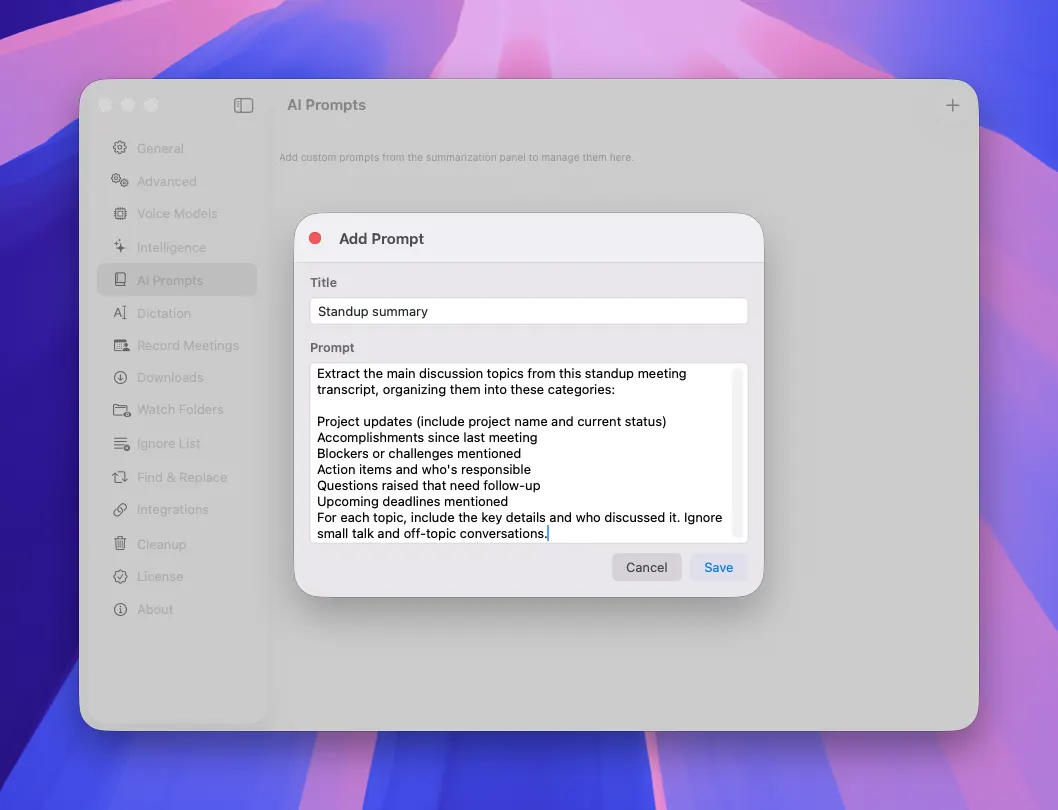Image resolution: width=1058 pixels, height=810 pixels.
Task: Click the Watch Folders folder icon
Action: click(121, 410)
